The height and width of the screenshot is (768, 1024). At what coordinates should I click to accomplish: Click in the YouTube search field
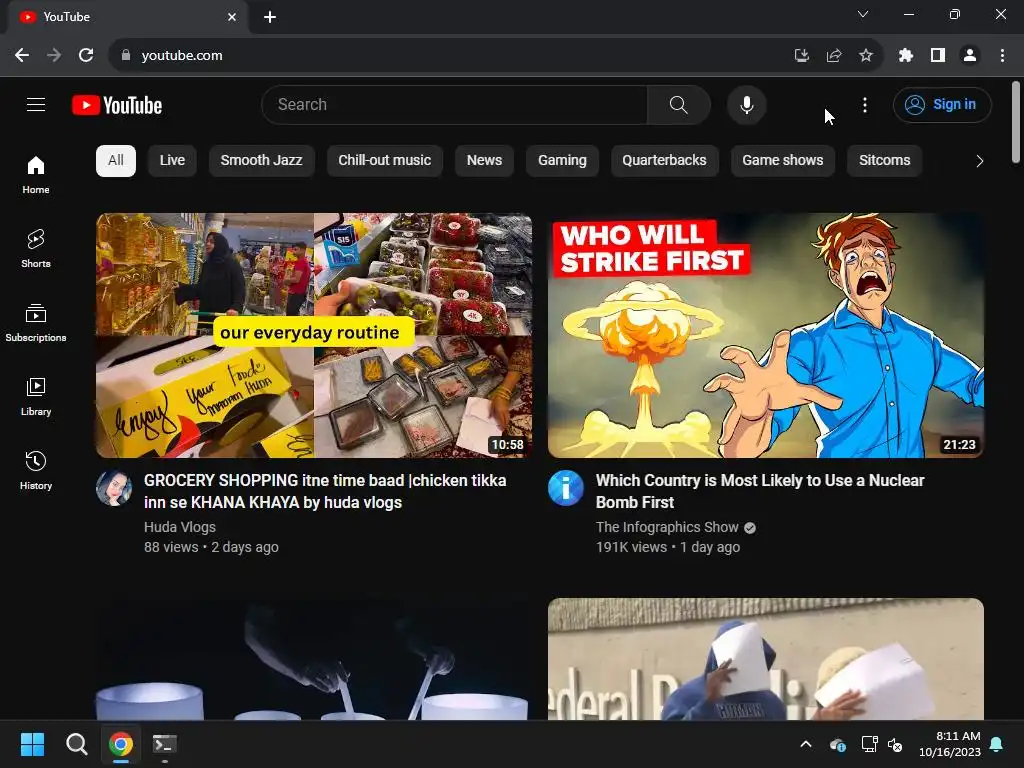pos(455,104)
